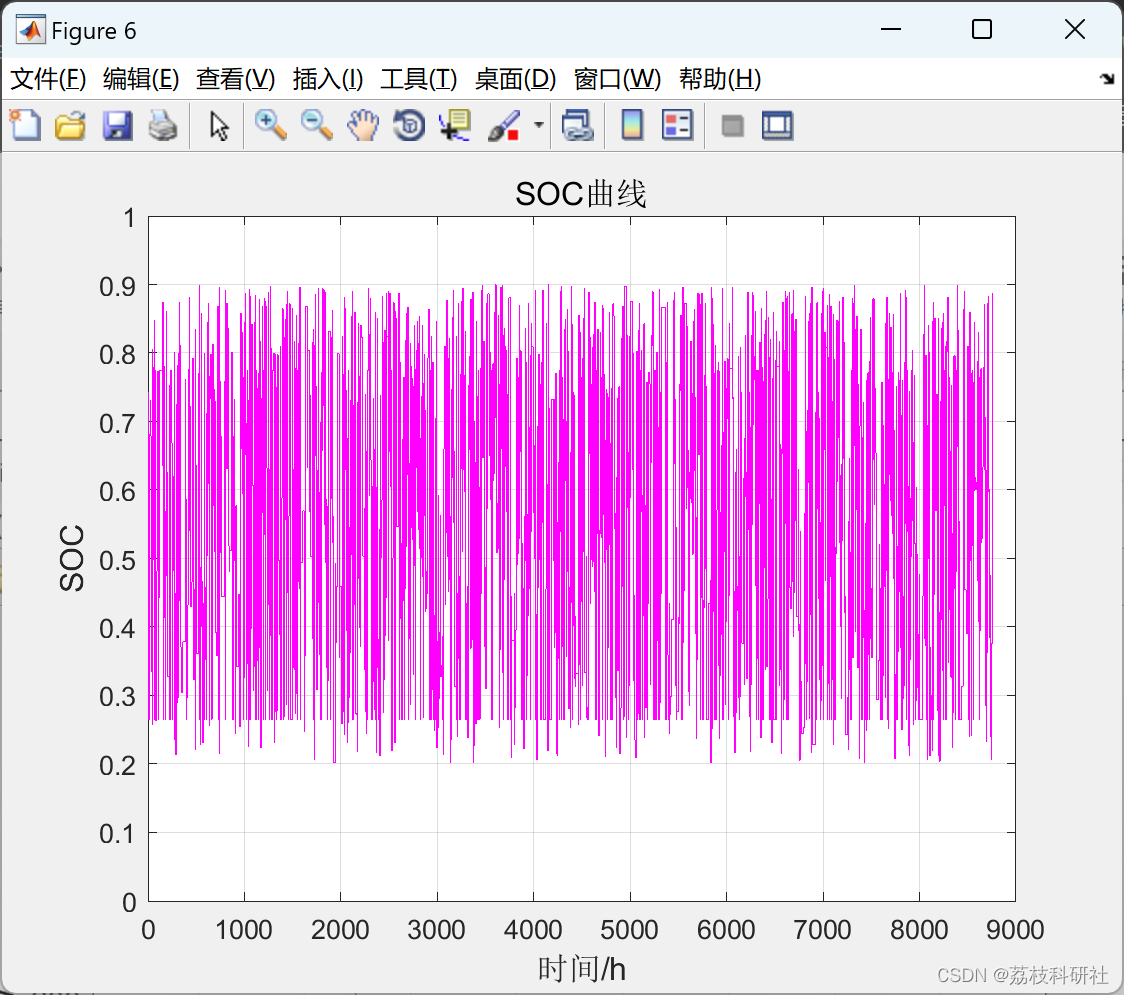Viewport: 1124px width, 995px height.
Task: Expand the Brush color dropdown arrow
Action: tap(539, 125)
